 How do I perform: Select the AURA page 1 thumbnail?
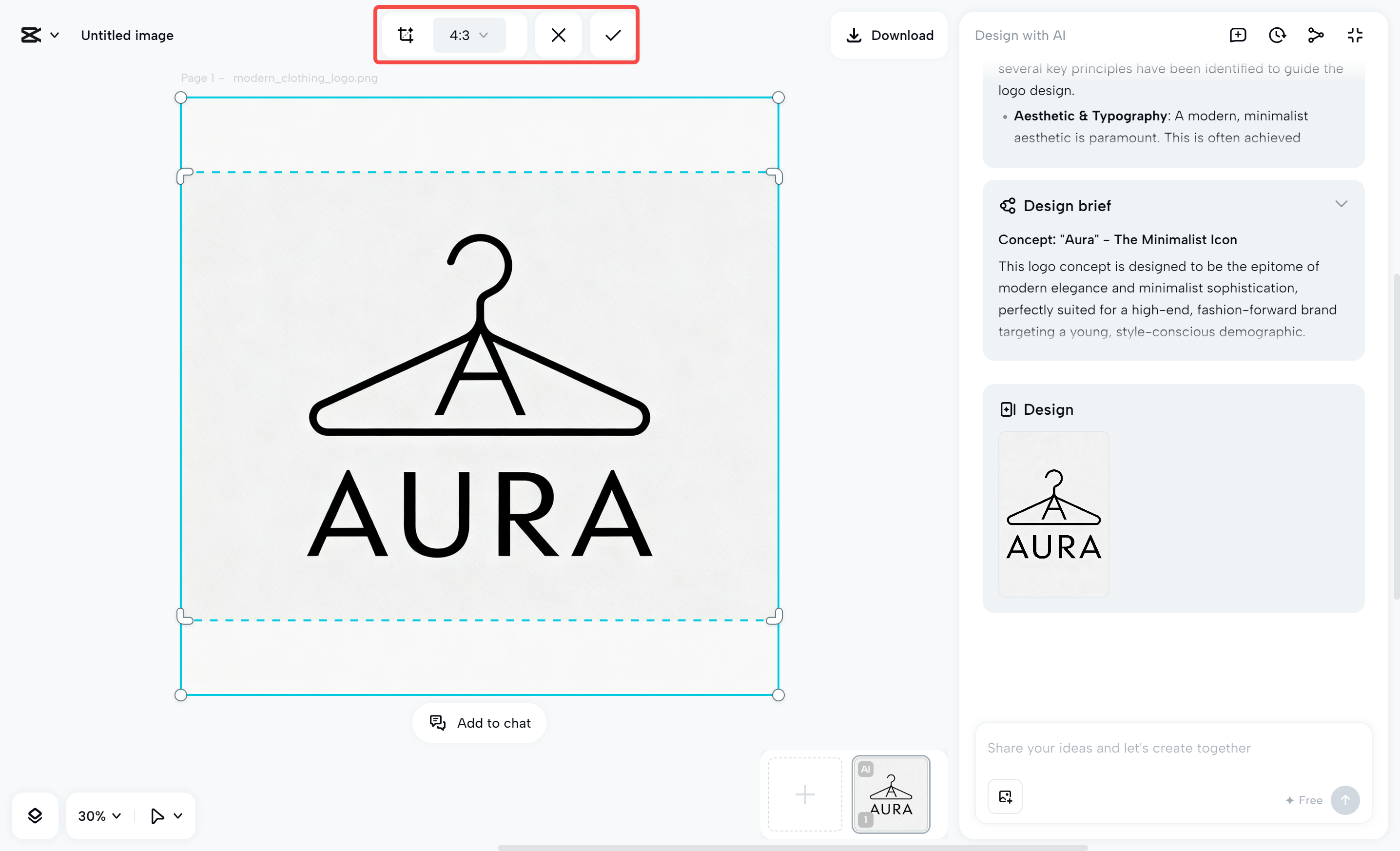coord(890,793)
